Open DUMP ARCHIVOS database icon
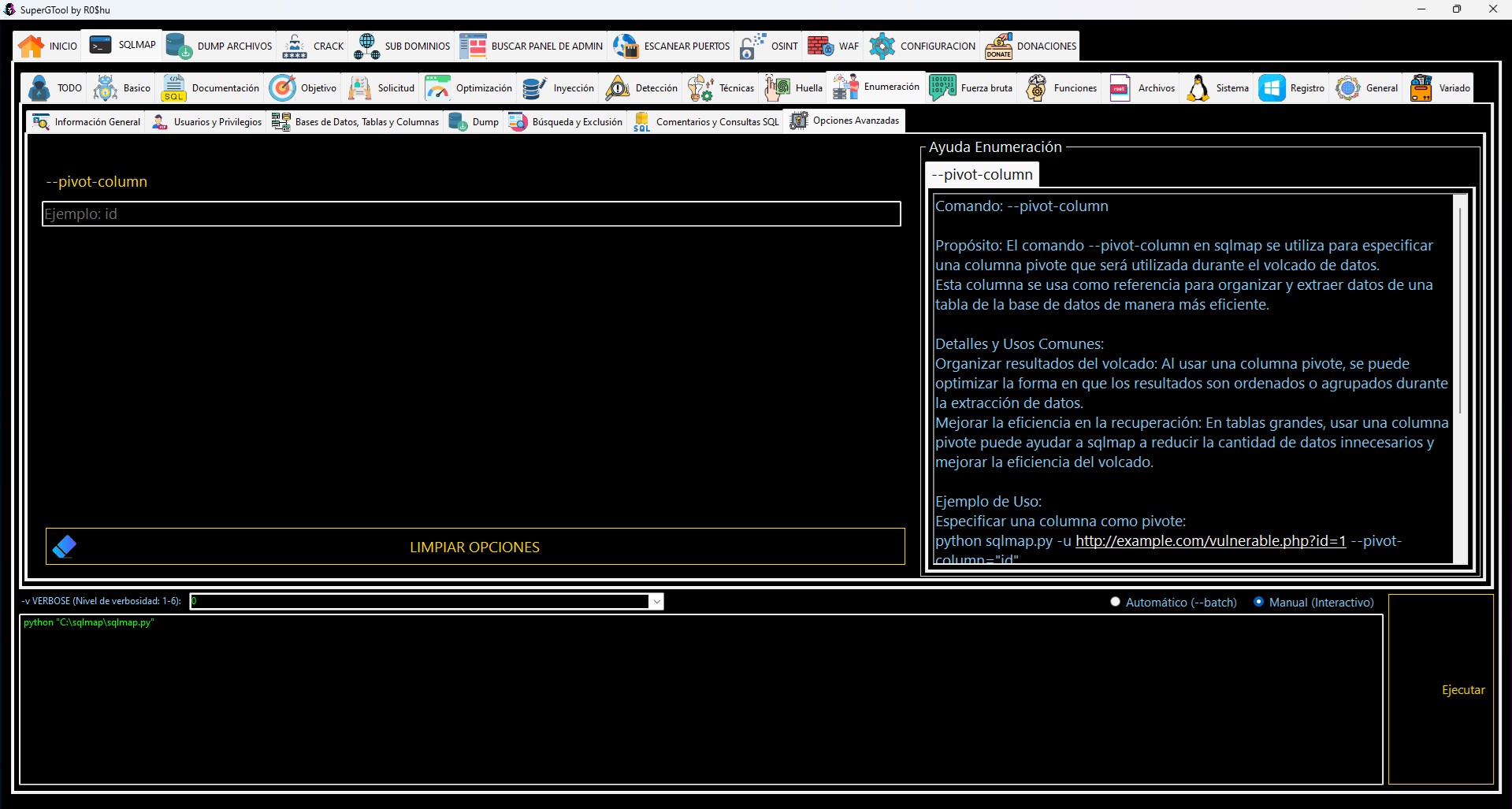Viewport: 1512px width, 809px height. 179,46
